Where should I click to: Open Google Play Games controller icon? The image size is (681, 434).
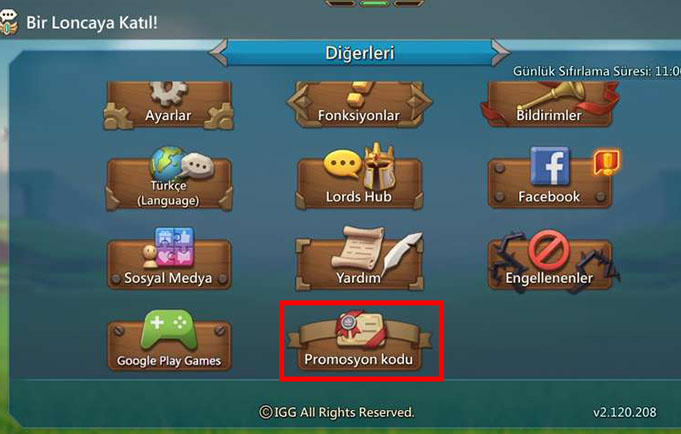click(x=169, y=341)
